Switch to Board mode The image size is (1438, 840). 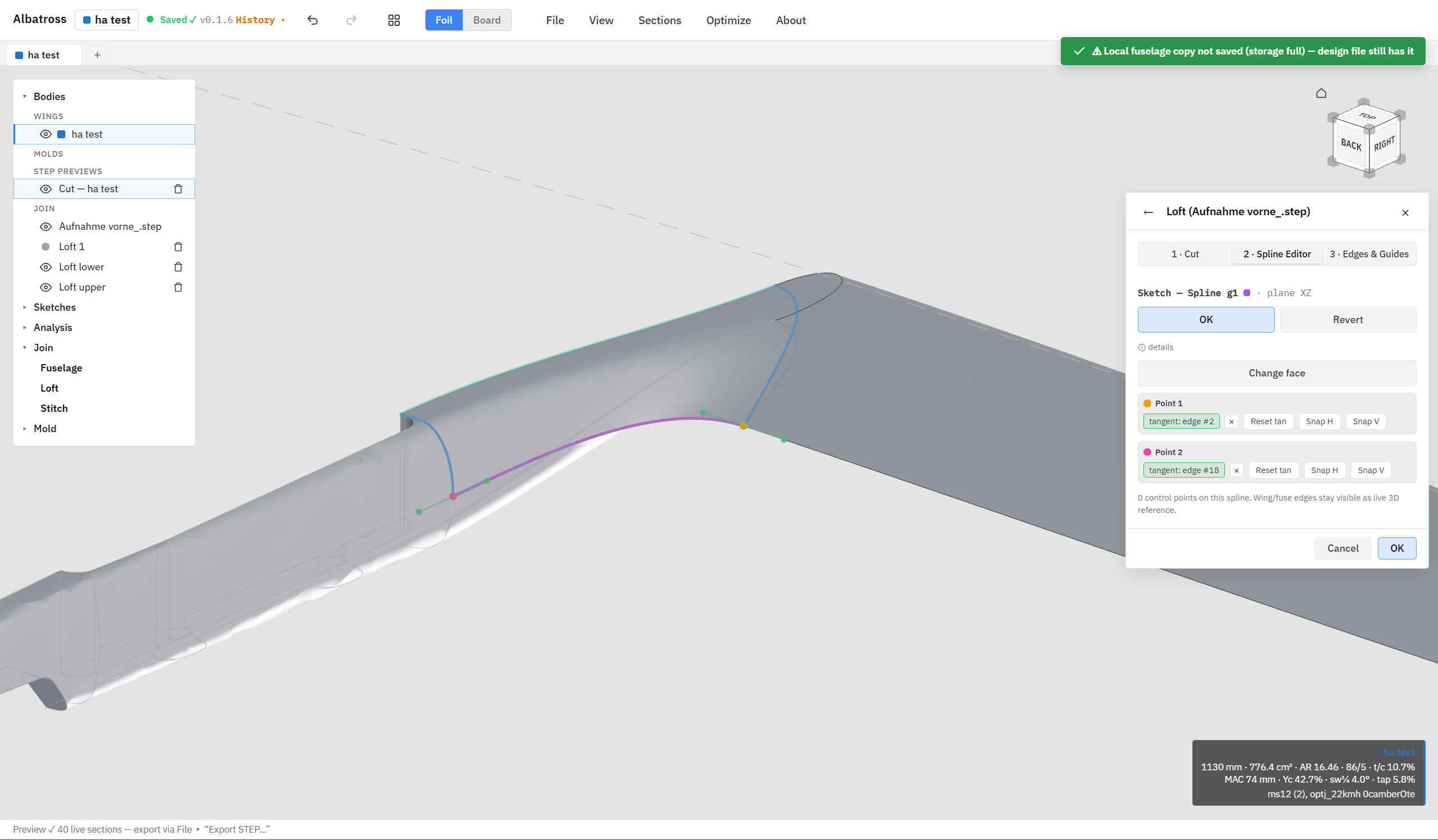(487, 20)
